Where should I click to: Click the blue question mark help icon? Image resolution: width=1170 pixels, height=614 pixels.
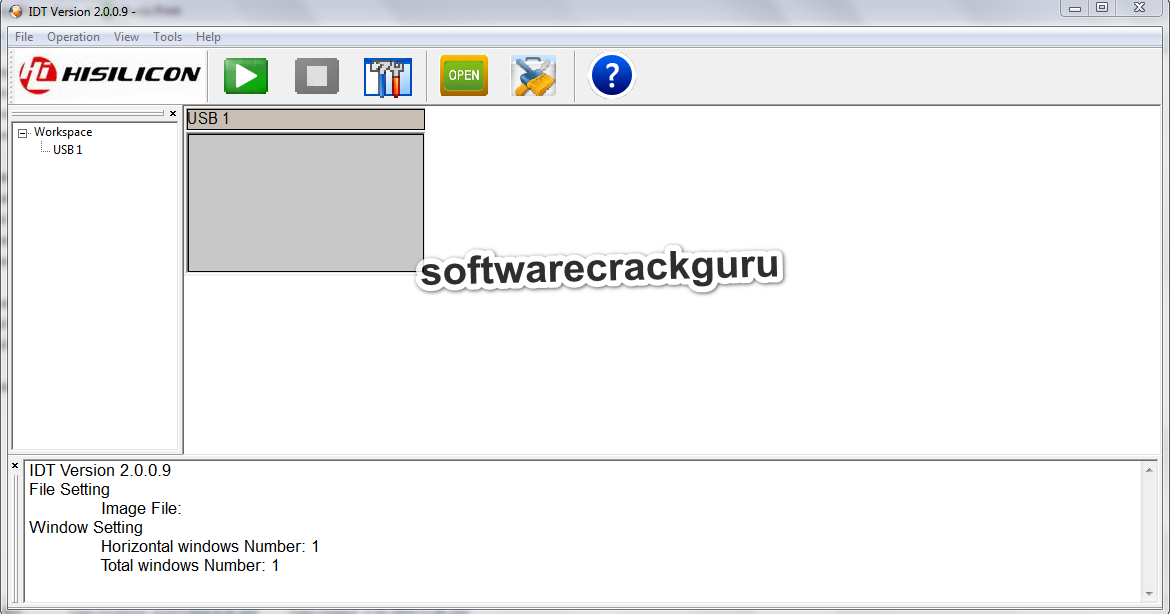coord(611,75)
